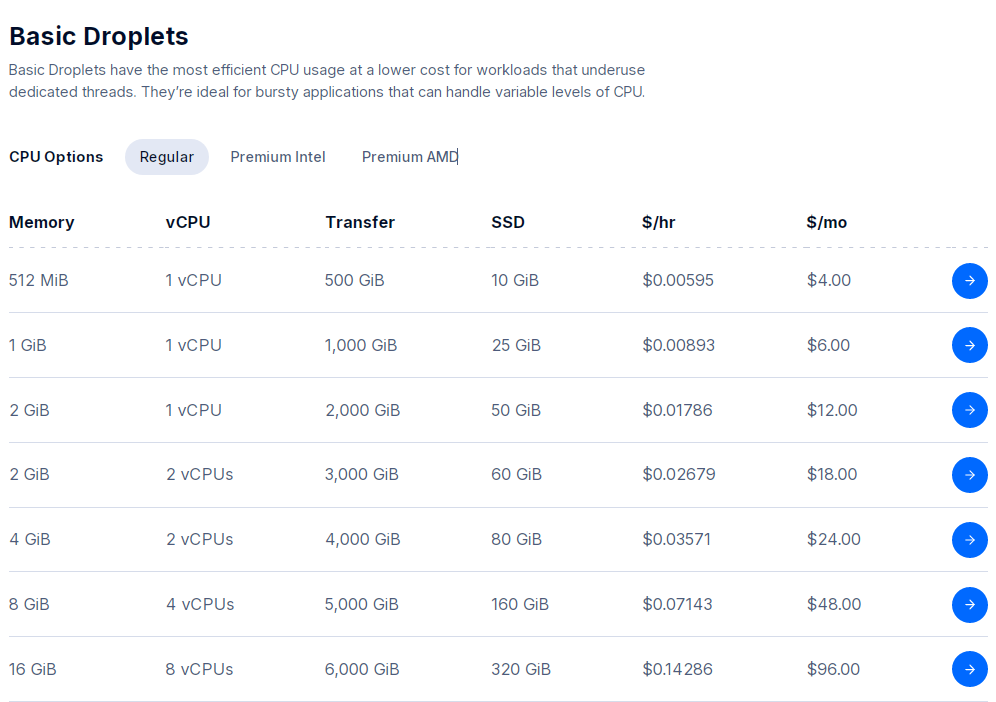
Task: Click arrow icon for $6.00 plan
Action: [x=969, y=346]
